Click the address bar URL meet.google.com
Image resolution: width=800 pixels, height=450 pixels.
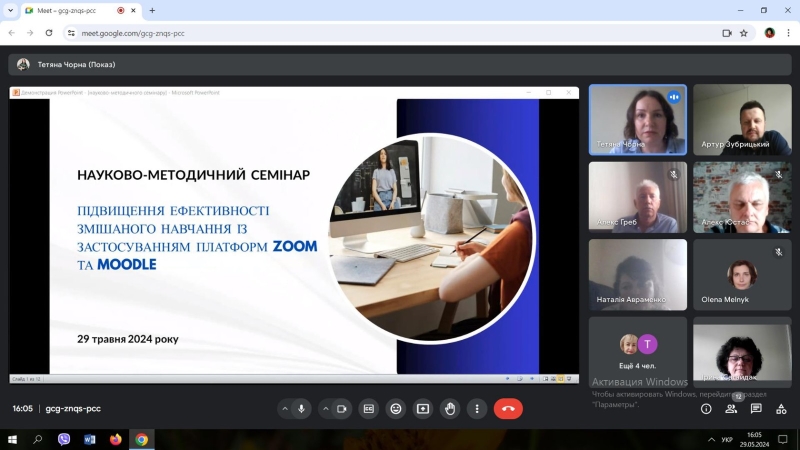tap(133, 33)
